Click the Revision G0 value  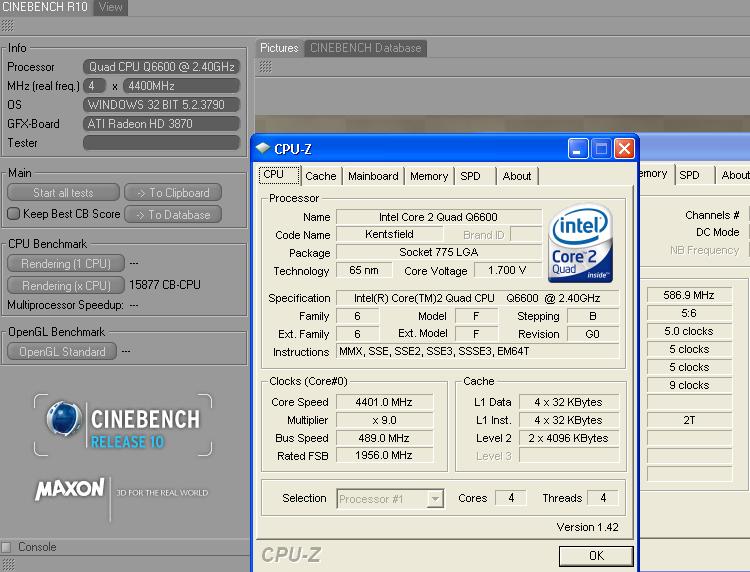coord(593,334)
